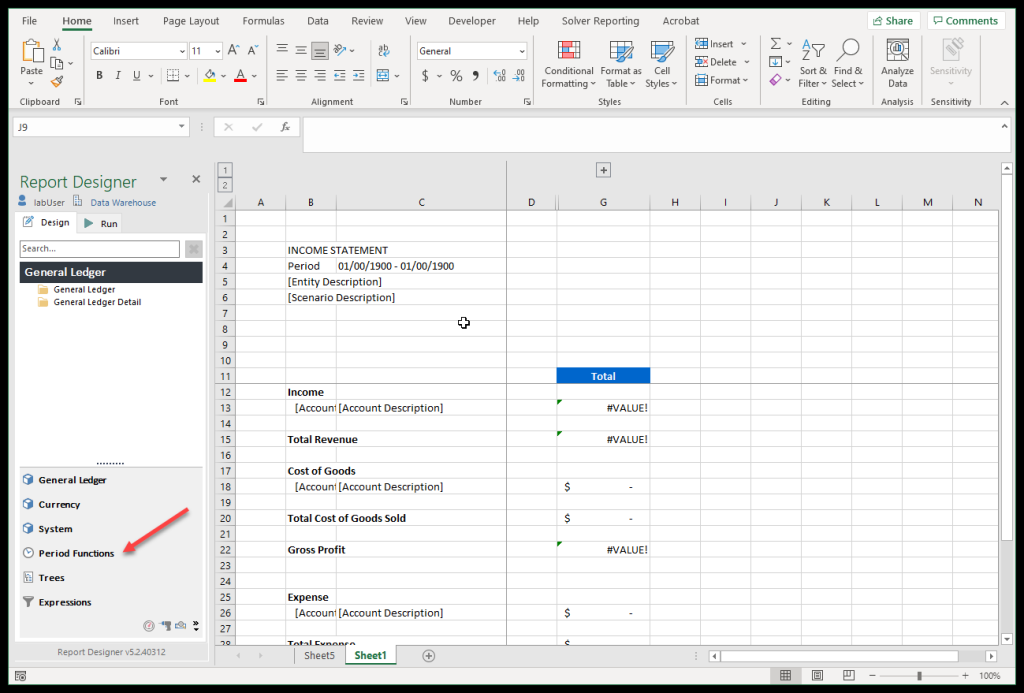The width and height of the screenshot is (1024, 693).
Task: Click the Share button
Action: pos(893,21)
